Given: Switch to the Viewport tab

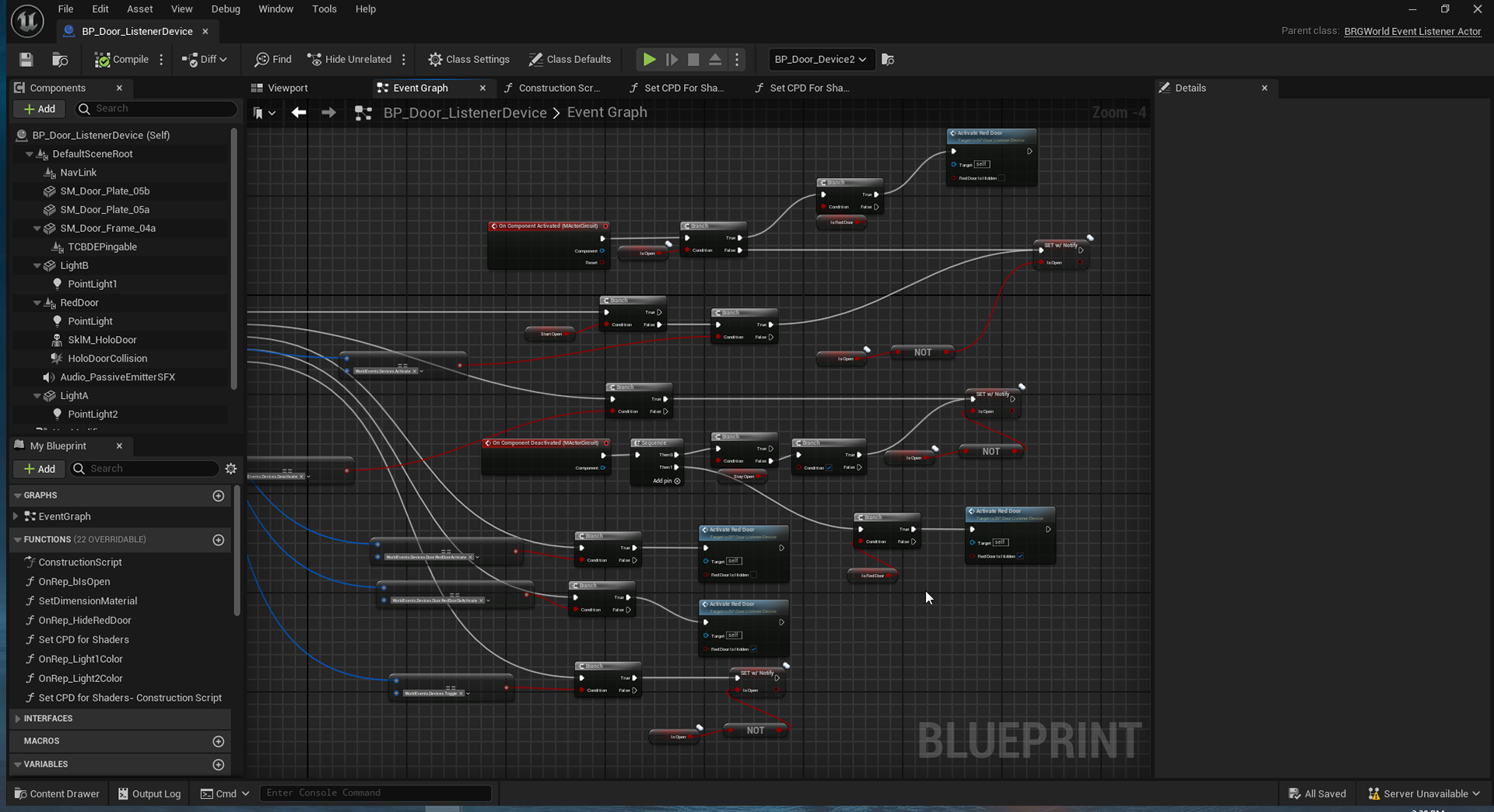Looking at the screenshot, I should (287, 88).
